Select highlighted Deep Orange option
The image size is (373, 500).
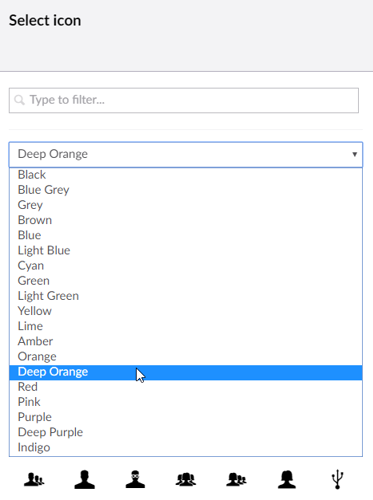point(186,372)
